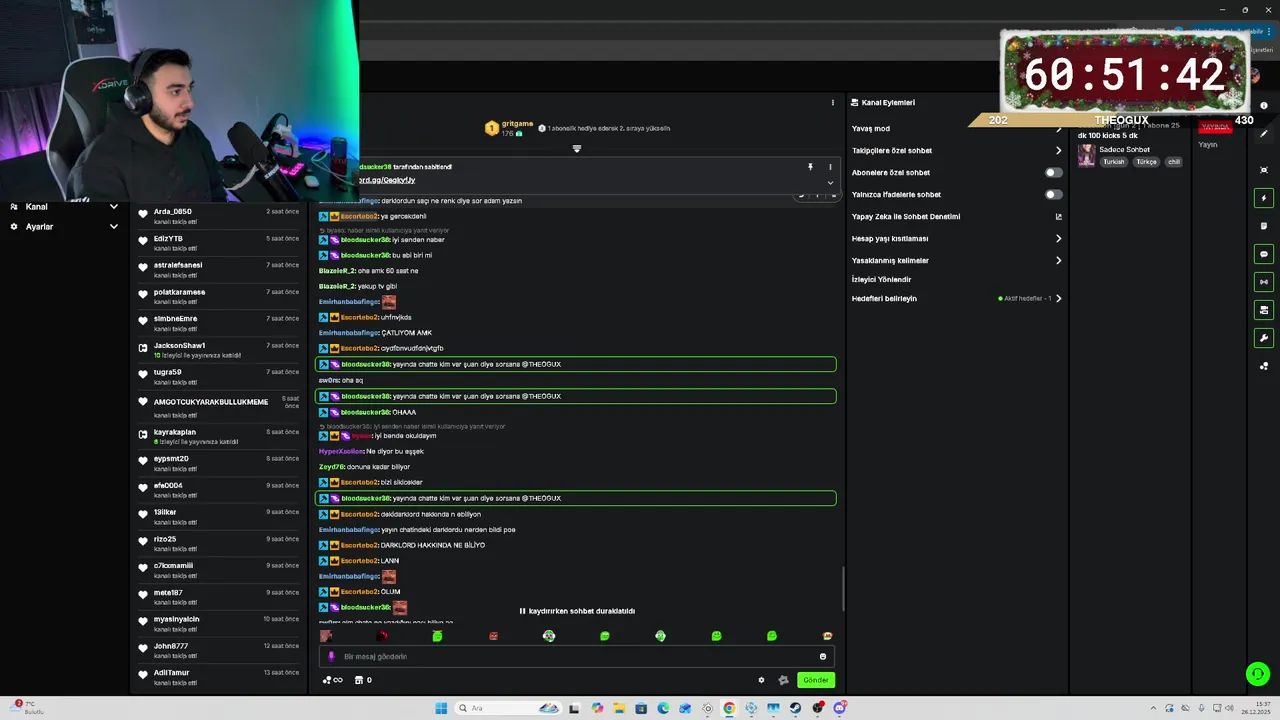The image size is (1280, 720).
Task: Expand Hesap yaşı kısıtlaması settings
Action: pos(1058,238)
